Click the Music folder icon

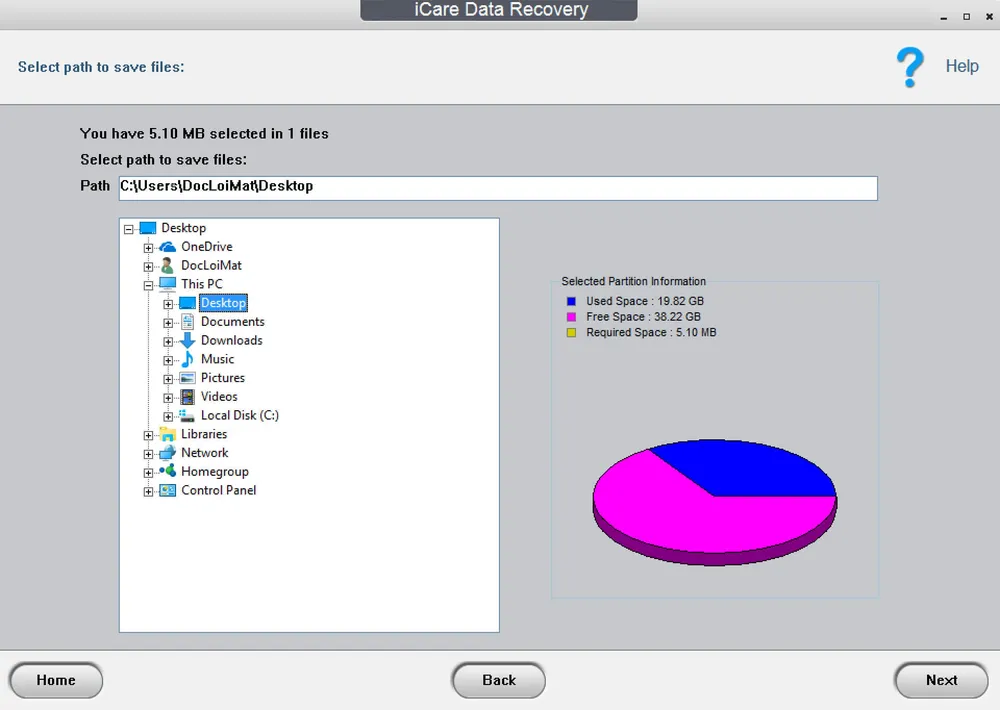(x=186, y=359)
